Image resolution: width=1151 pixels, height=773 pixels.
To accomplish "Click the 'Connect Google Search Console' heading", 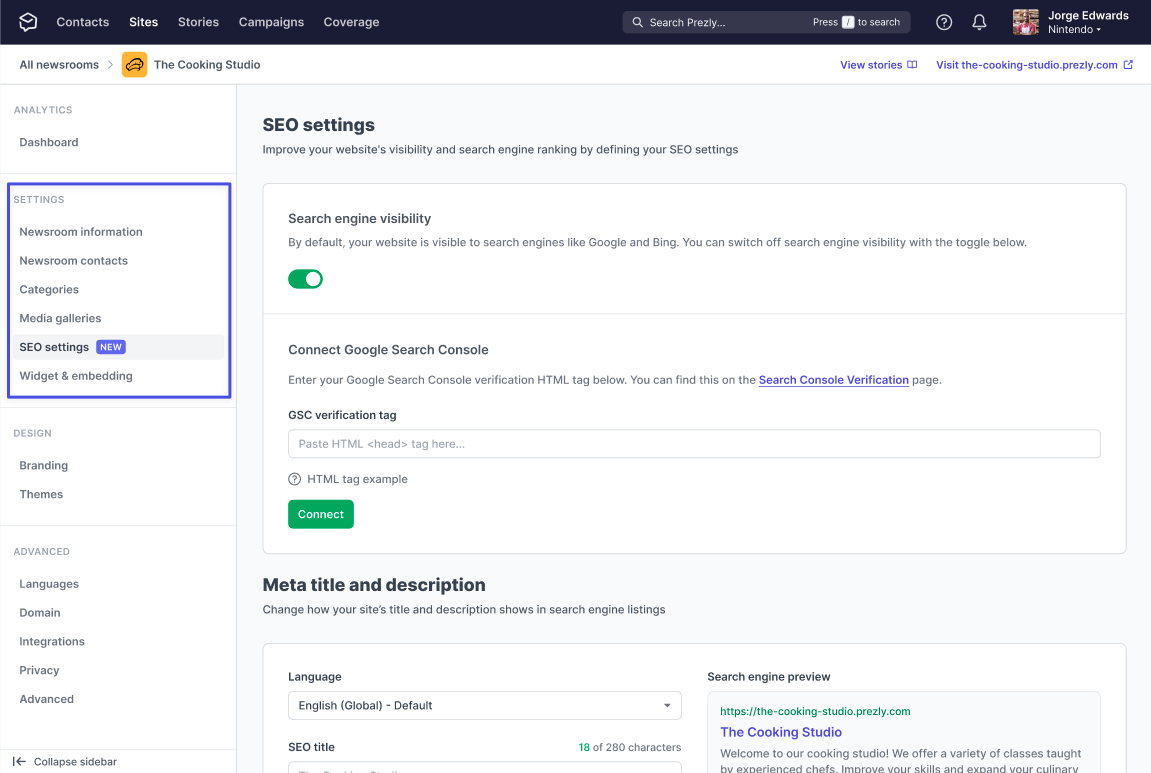I will point(388,350).
